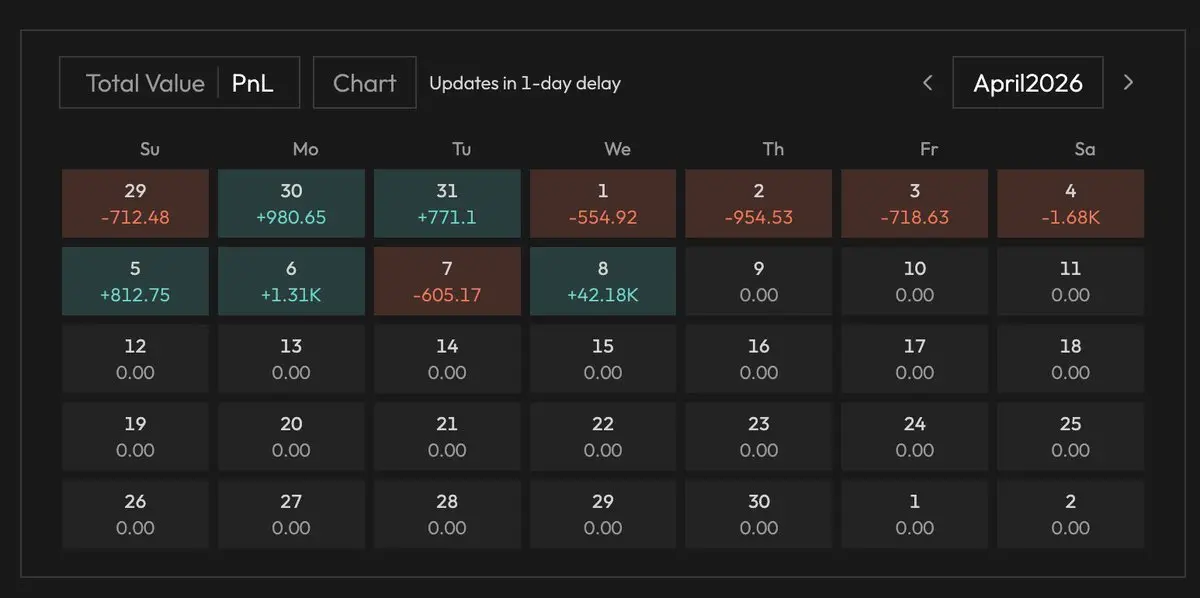Select the April 12 calendar cell

tap(135, 359)
